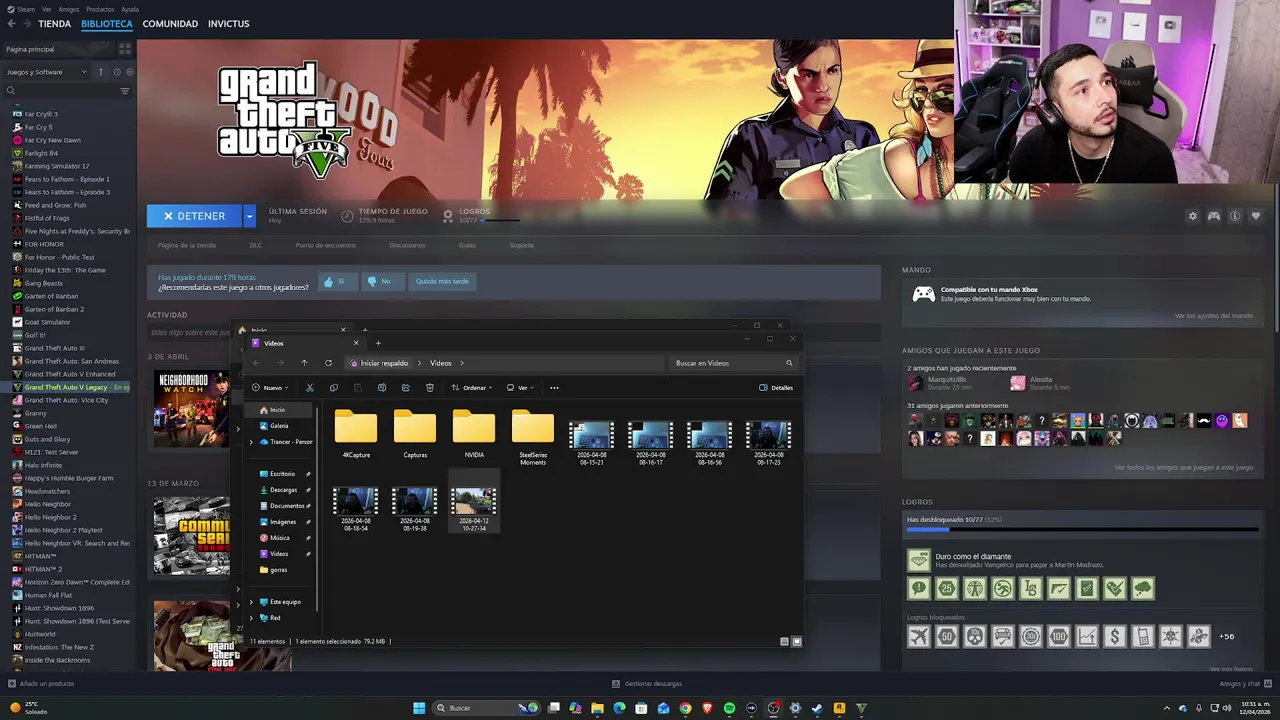Click the ready-to-play icon in Steam sidebar

pyautogui.click(x=129, y=72)
